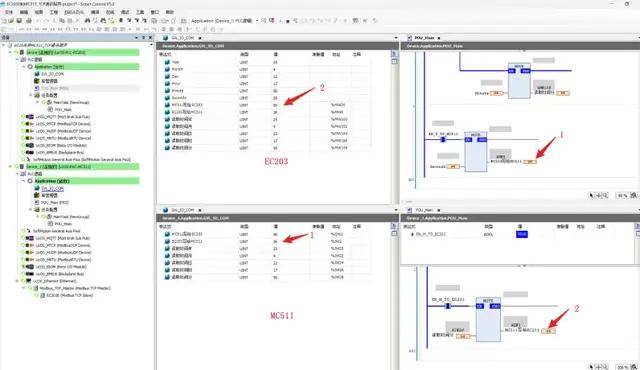
Task: Open the devices panel options dropdown arrow
Action: click(136, 38)
